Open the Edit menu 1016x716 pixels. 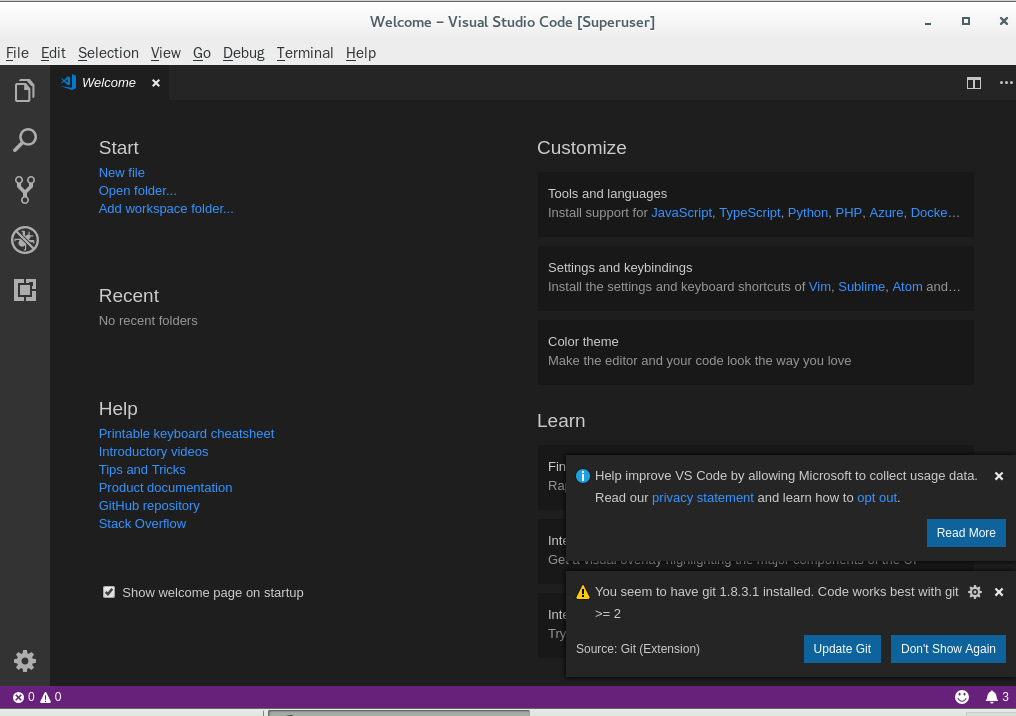click(53, 53)
